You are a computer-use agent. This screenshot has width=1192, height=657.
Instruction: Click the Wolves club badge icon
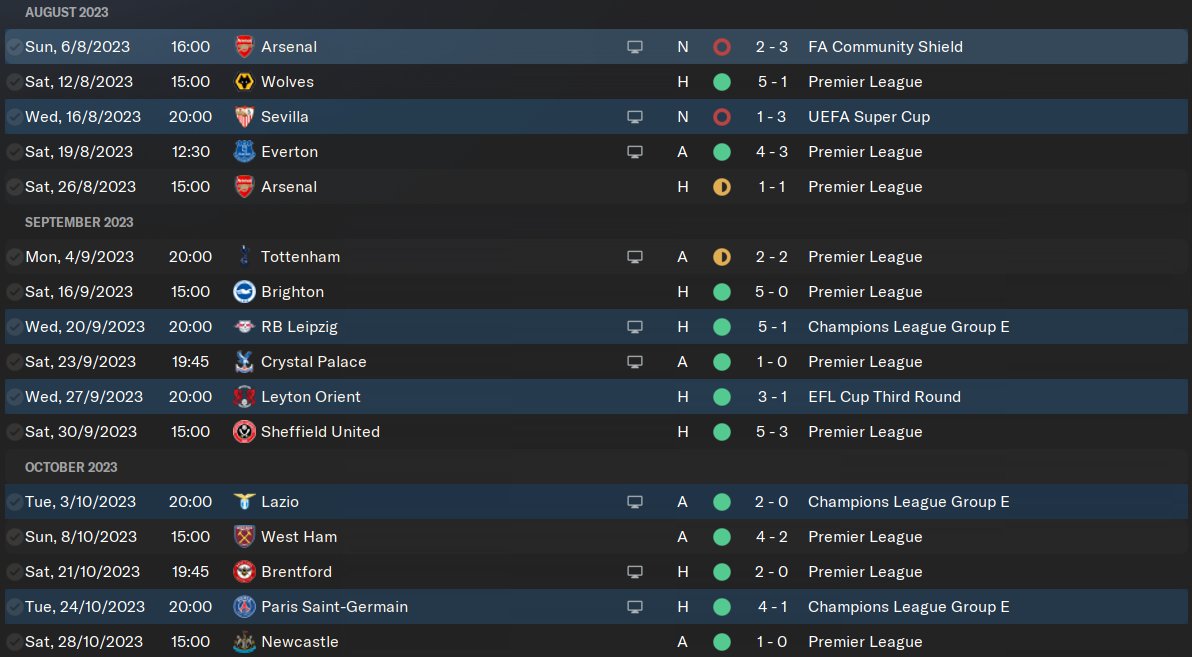pyautogui.click(x=244, y=81)
